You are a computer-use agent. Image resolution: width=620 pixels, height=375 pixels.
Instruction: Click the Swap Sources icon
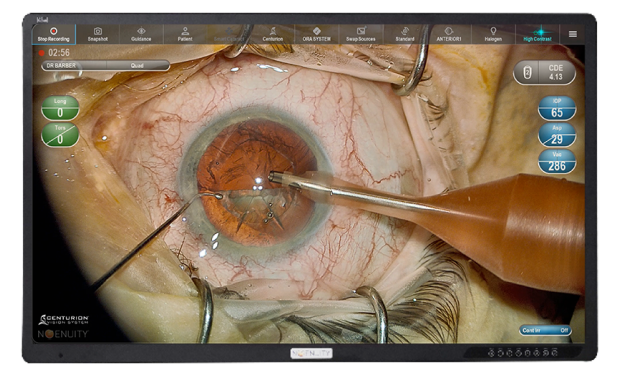[x=361, y=34]
